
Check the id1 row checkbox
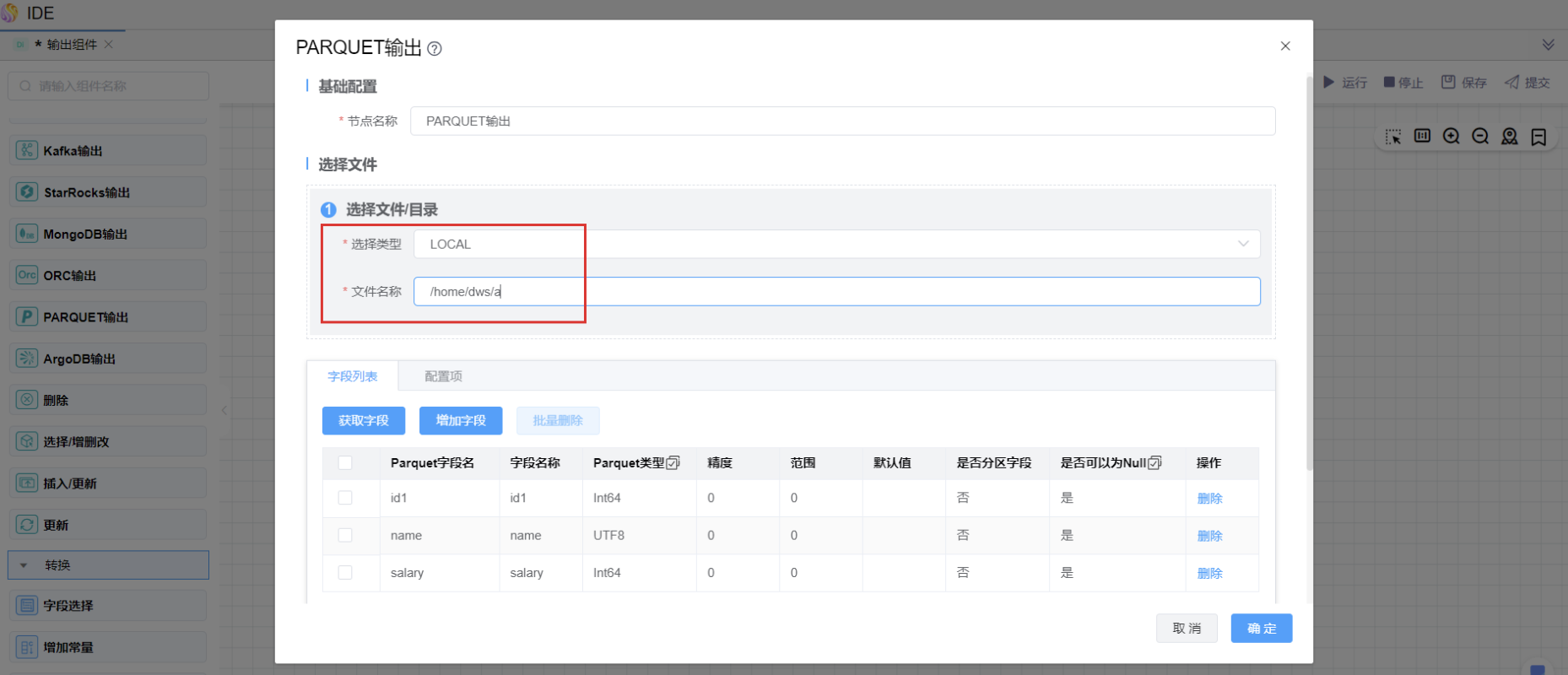click(x=345, y=498)
